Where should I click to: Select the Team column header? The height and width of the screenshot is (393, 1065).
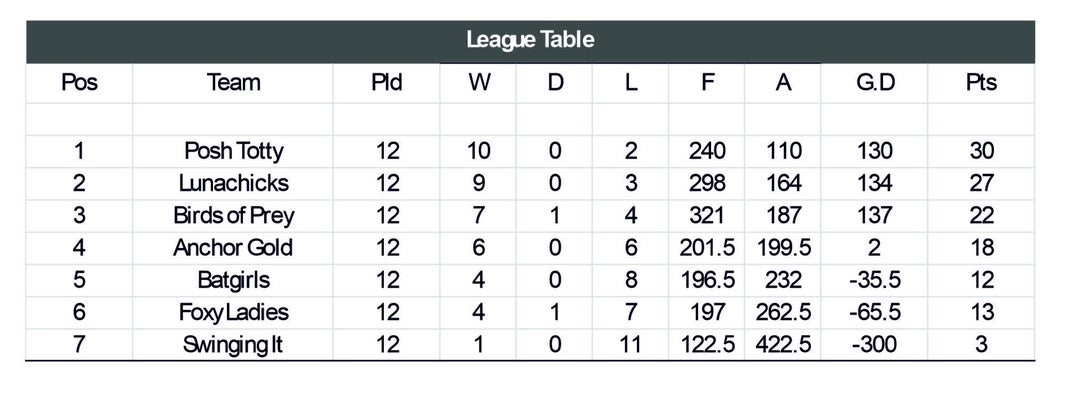233,83
